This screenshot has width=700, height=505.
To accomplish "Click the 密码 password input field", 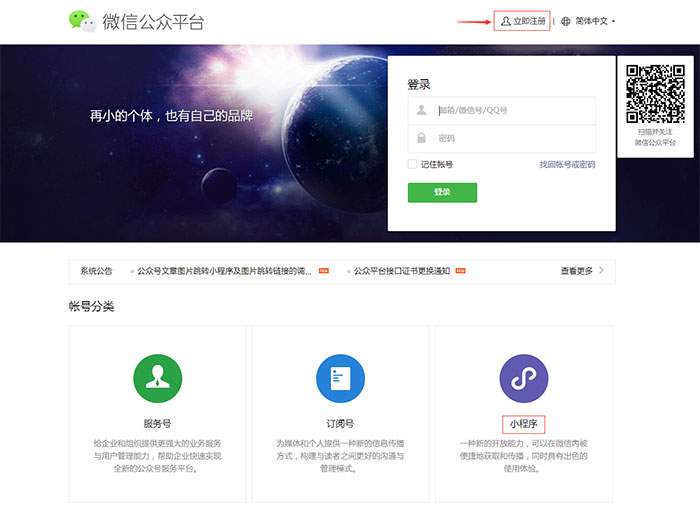I will 510,138.
